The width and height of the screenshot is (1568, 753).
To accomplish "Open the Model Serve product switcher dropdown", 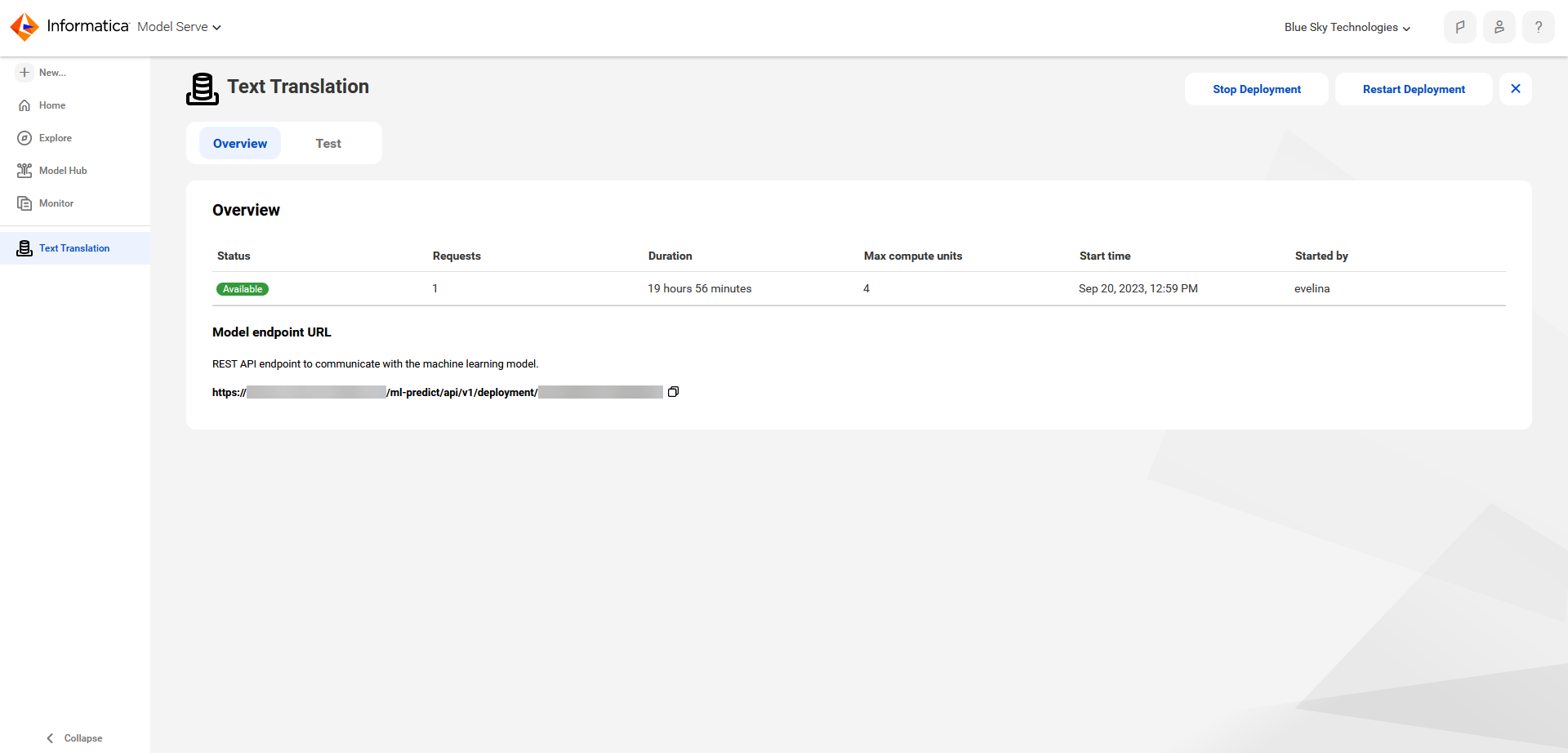I will tap(179, 27).
